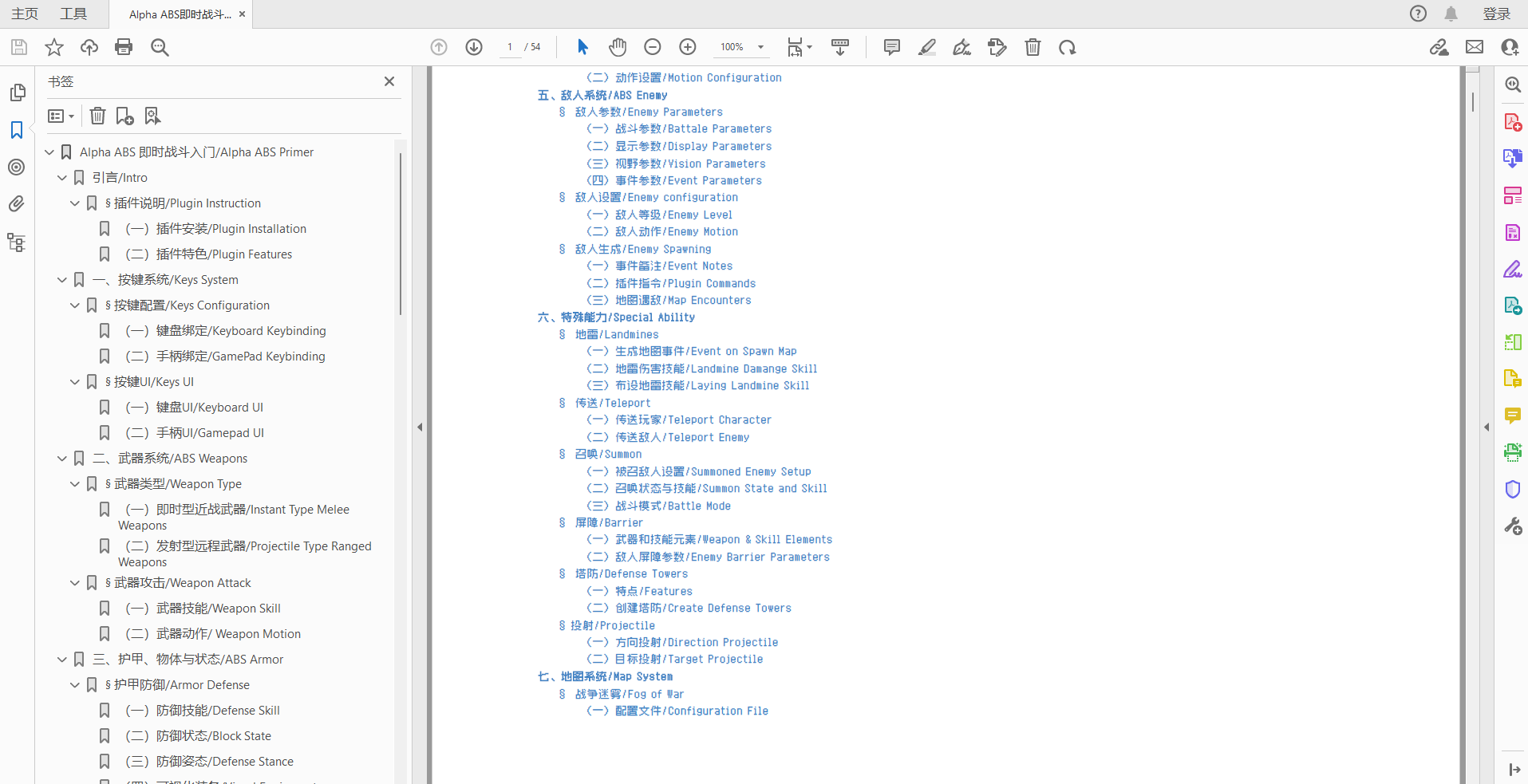Open the notifications bell
This screenshot has height=784, width=1528.
(1451, 14)
